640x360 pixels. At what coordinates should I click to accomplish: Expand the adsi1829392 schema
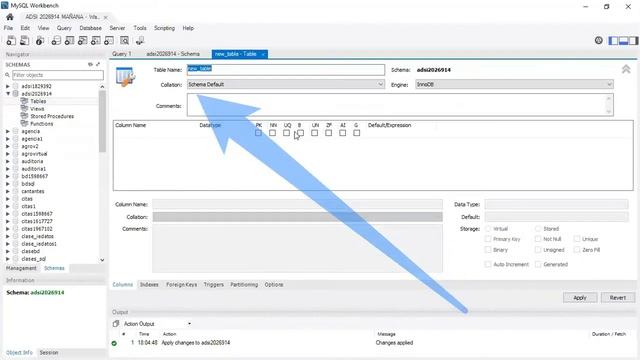[8, 86]
